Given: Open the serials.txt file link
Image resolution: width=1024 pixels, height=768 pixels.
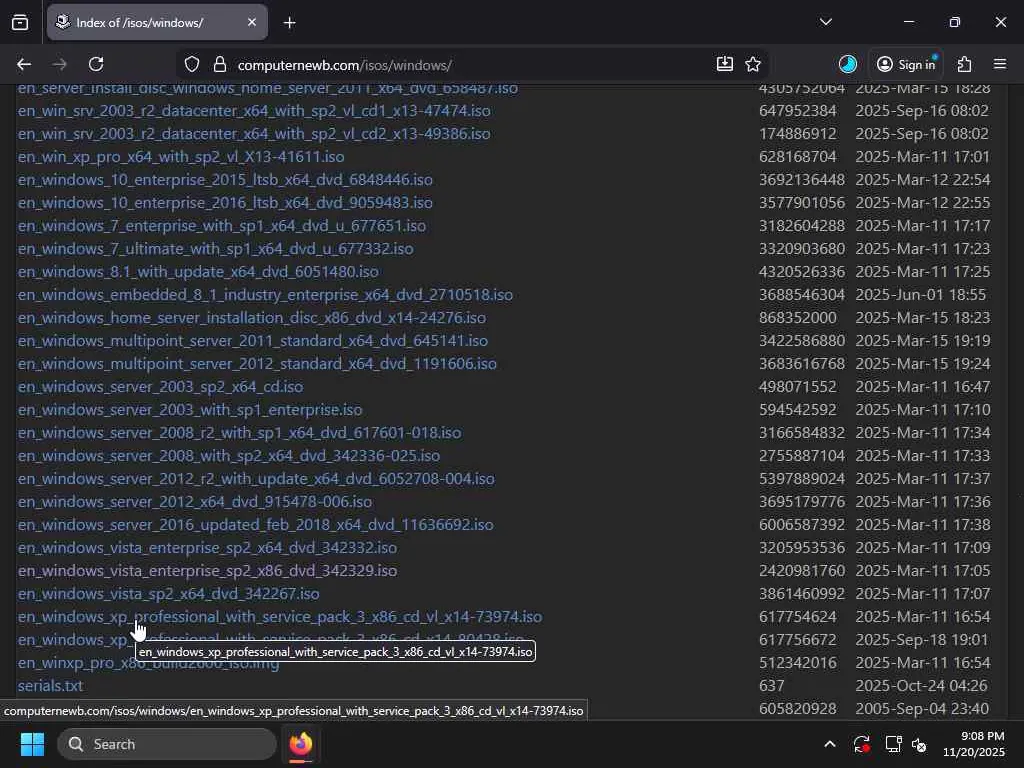Looking at the screenshot, I should pos(50,686).
